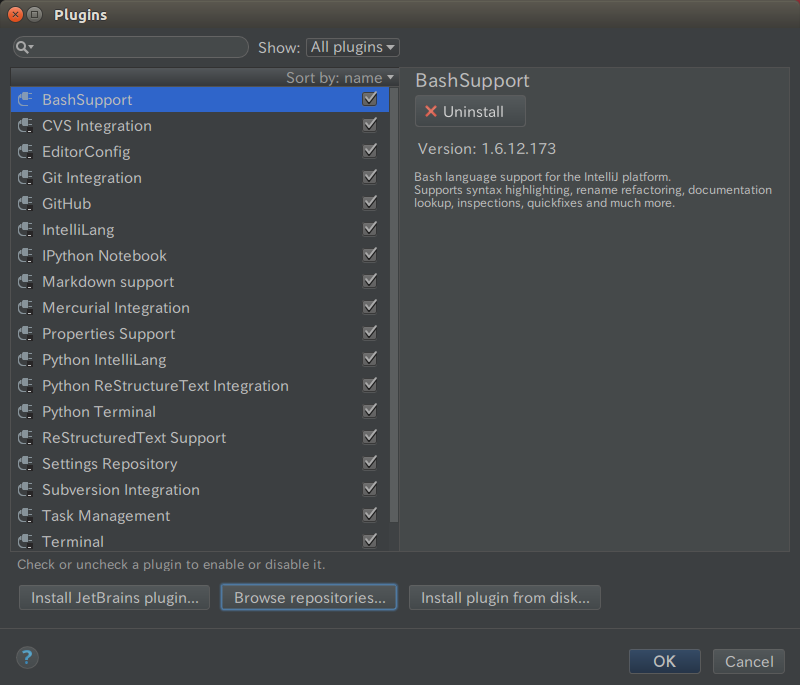Open the Sort by name dropdown
Image resolution: width=800 pixels, height=685 pixels.
[x=340, y=78]
